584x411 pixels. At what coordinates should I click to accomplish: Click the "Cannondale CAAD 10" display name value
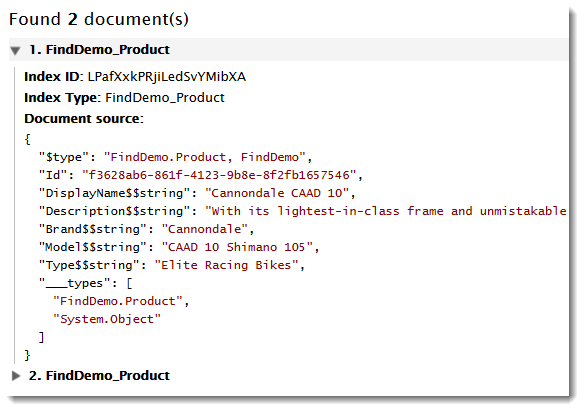point(277,193)
